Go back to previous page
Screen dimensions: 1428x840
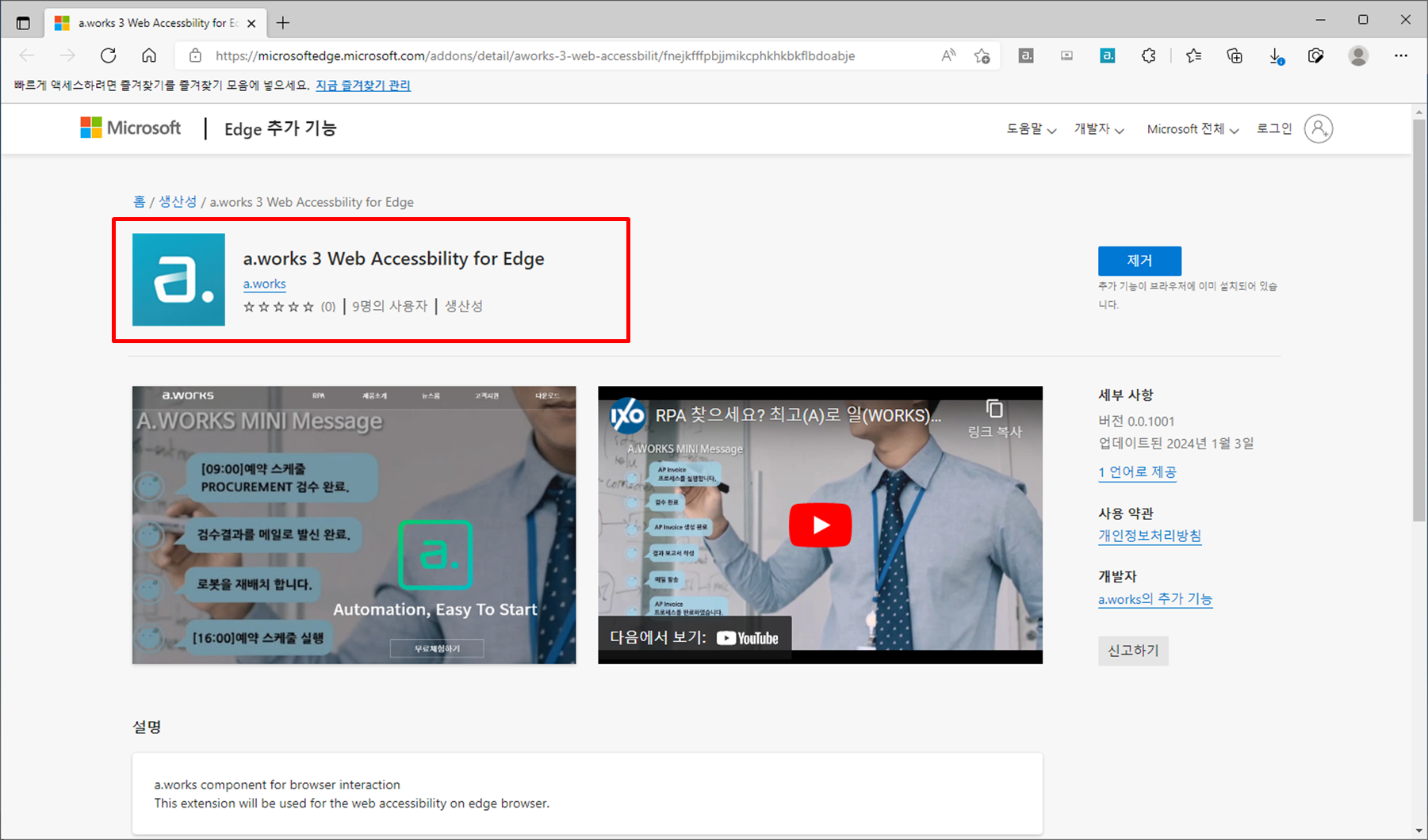(27, 55)
